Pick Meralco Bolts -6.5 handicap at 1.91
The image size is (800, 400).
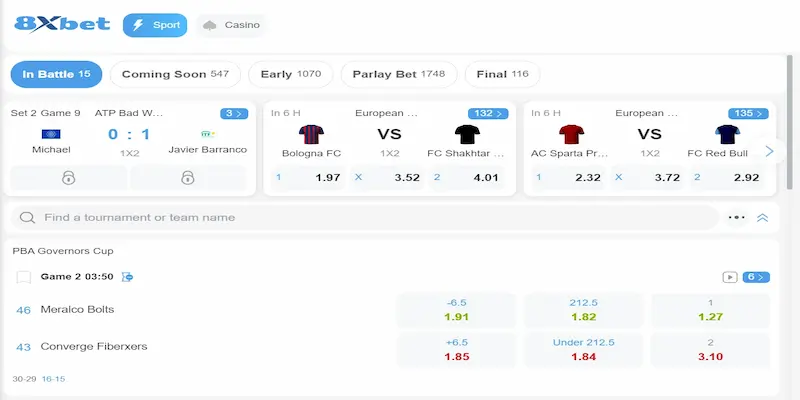coord(456,310)
